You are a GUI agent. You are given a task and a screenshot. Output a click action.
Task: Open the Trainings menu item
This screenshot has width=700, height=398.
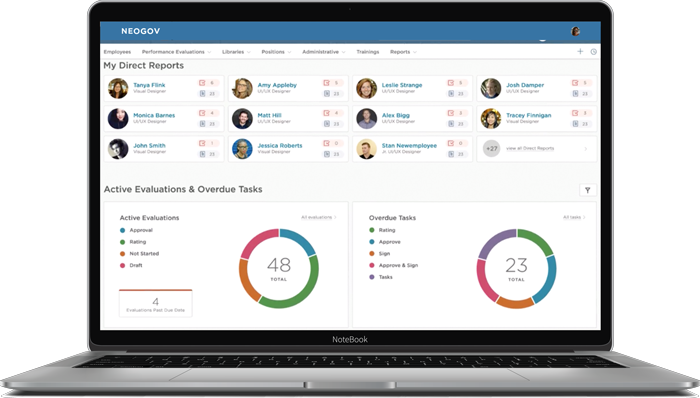coord(367,52)
